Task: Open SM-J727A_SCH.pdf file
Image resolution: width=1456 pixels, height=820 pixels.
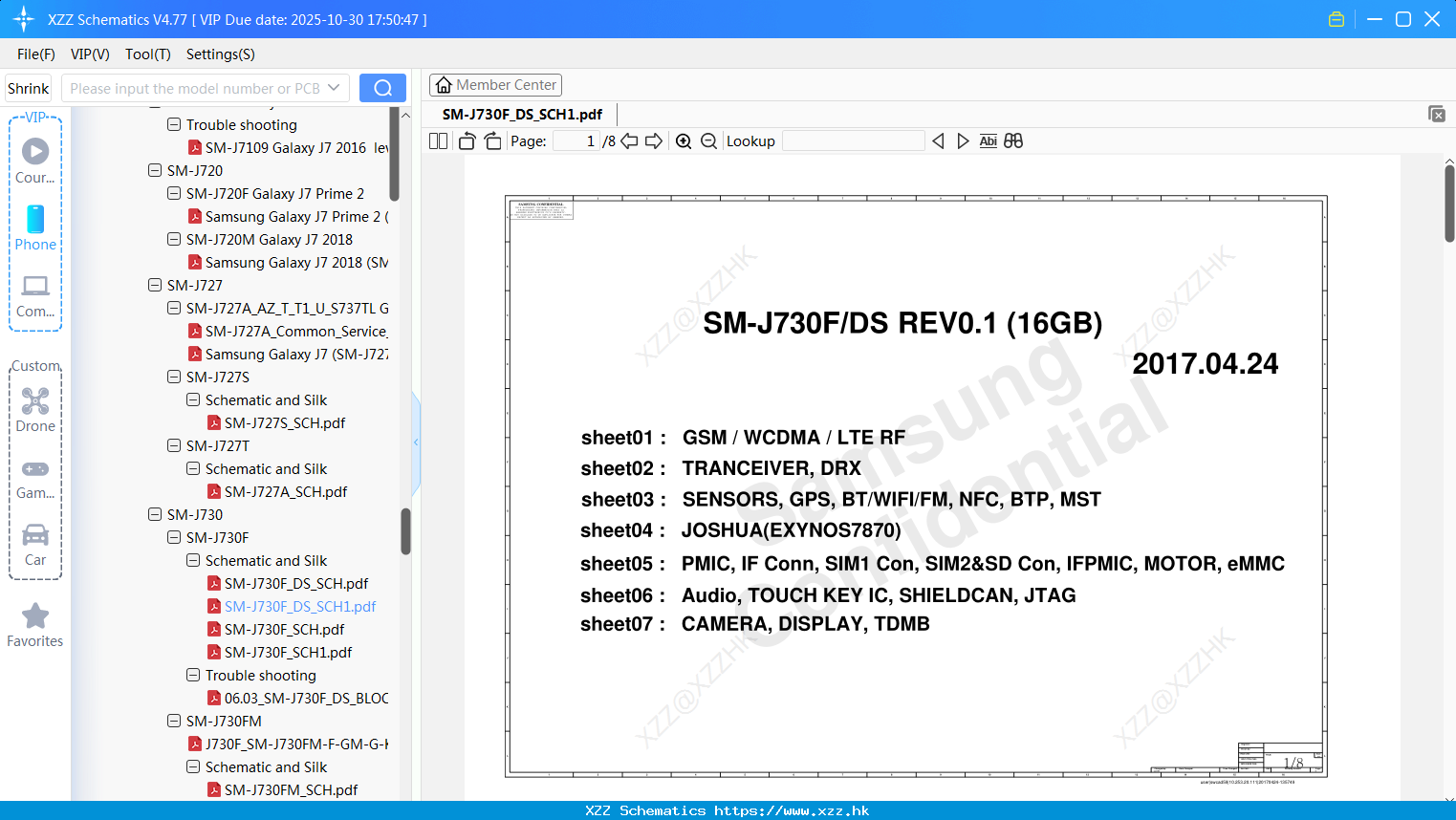Action: [286, 491]
